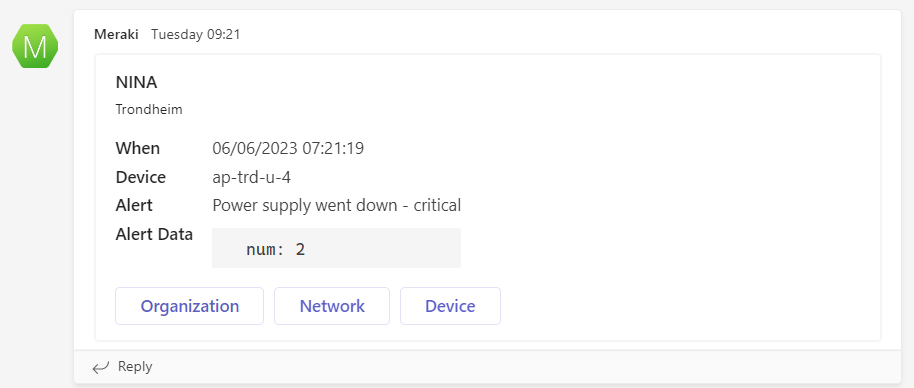Click Reply to respond to the message
The width and height of the screenshot is (914, 388).
pos(135,366)
